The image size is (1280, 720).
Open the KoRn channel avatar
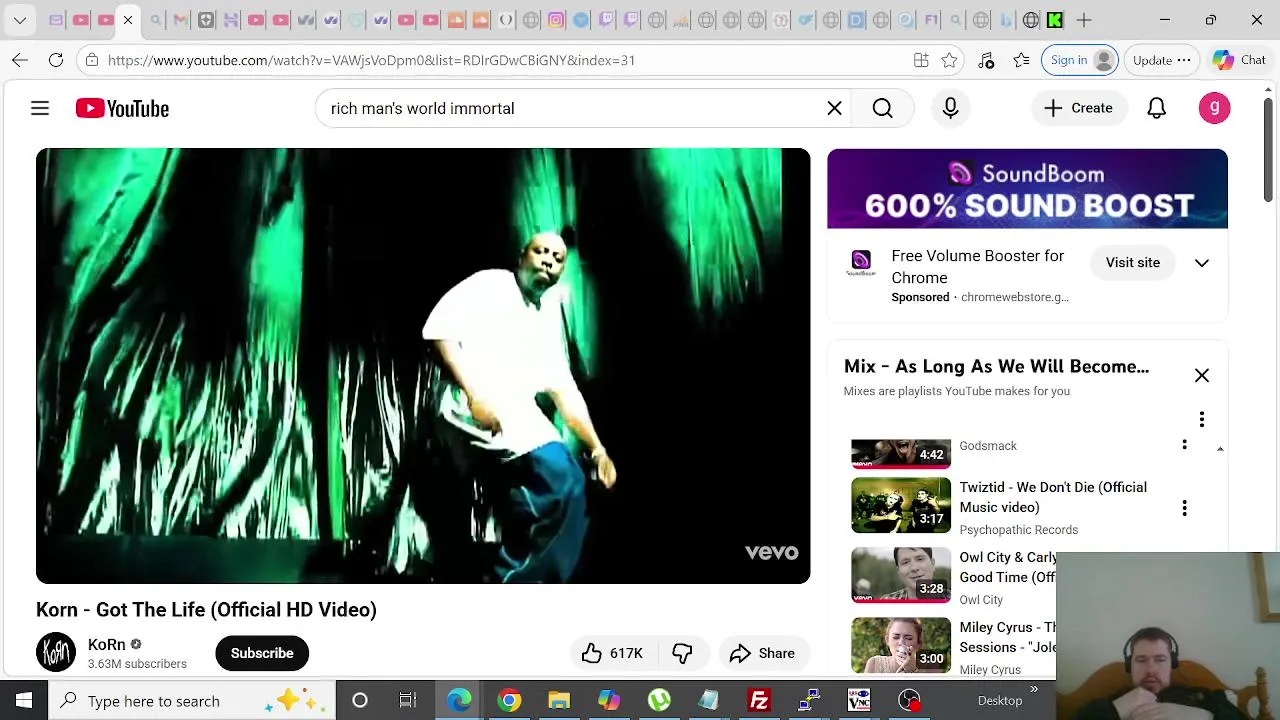[56, 652]
